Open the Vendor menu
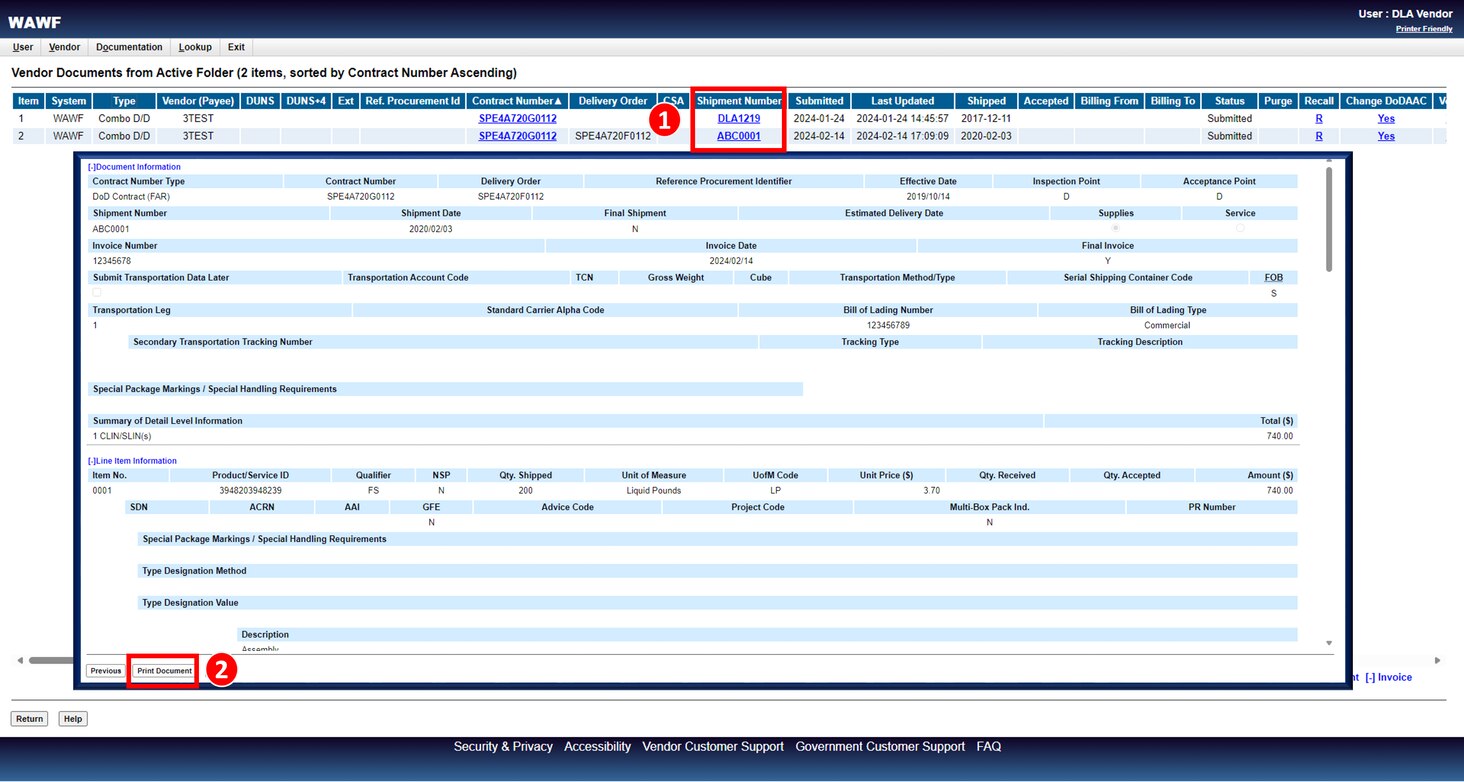The image size is (1464, 782). [65, 47]
